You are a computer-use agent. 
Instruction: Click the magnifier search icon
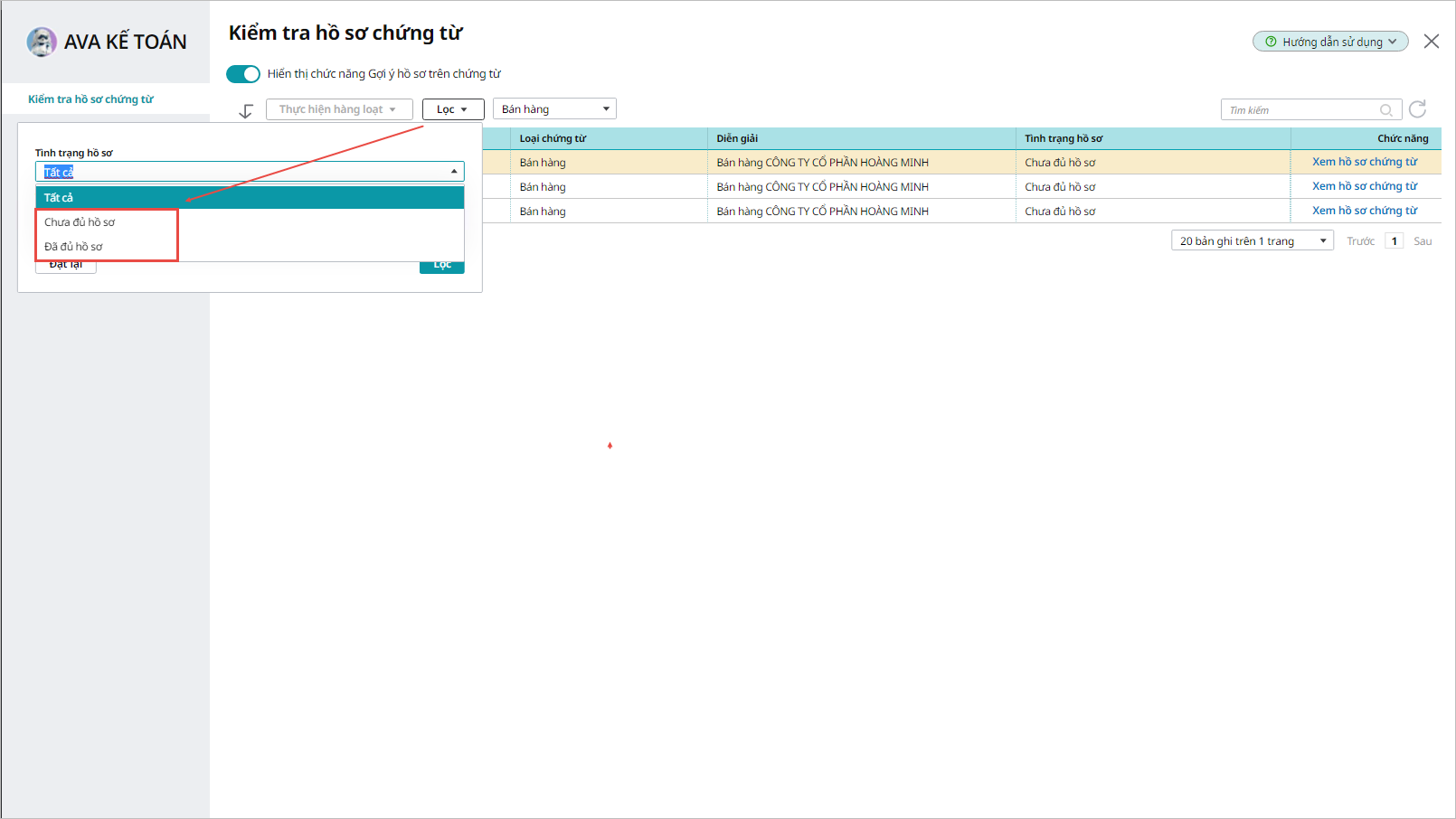pyautogui.click(x=1385, y=110)
